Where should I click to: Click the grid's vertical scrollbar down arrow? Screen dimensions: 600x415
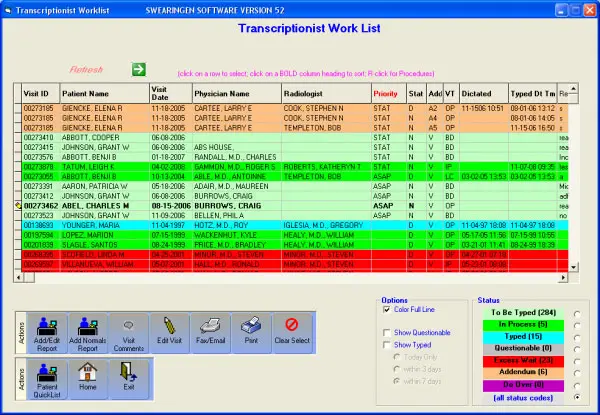point(573,267)
